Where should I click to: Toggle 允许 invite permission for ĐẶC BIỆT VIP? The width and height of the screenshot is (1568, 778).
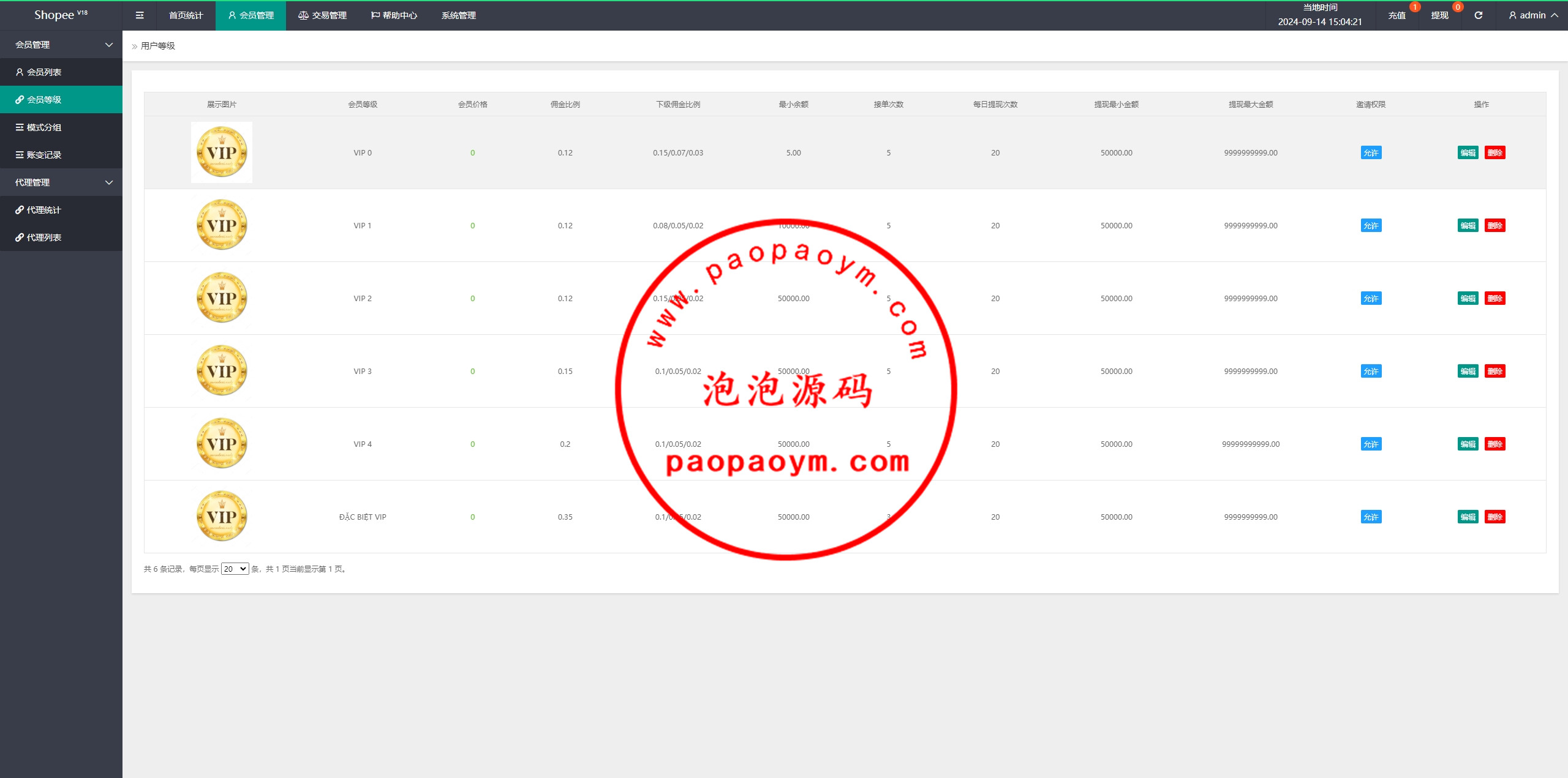tap(1371, 517)
